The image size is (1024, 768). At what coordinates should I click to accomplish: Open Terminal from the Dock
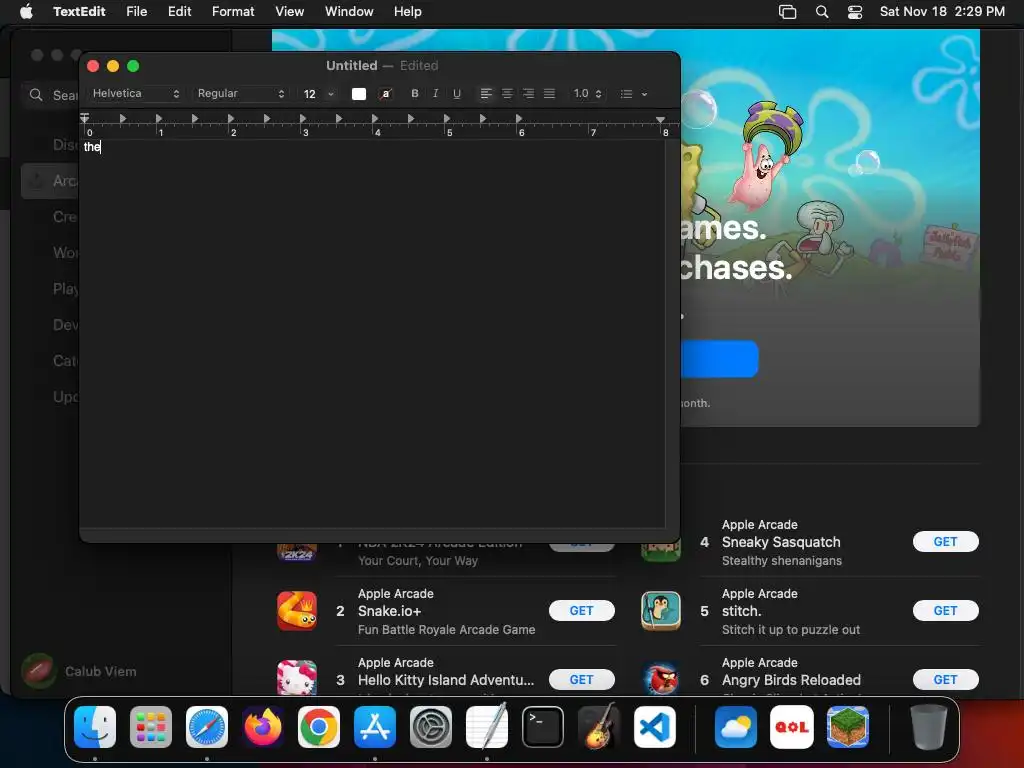(543, 727)
